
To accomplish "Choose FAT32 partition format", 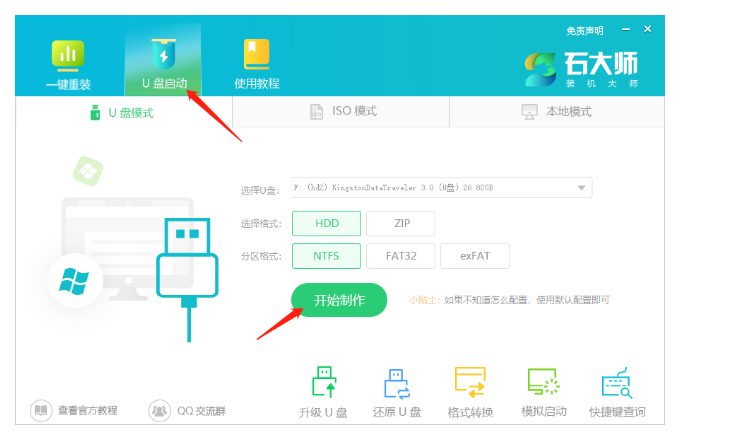I will (400, 256).
